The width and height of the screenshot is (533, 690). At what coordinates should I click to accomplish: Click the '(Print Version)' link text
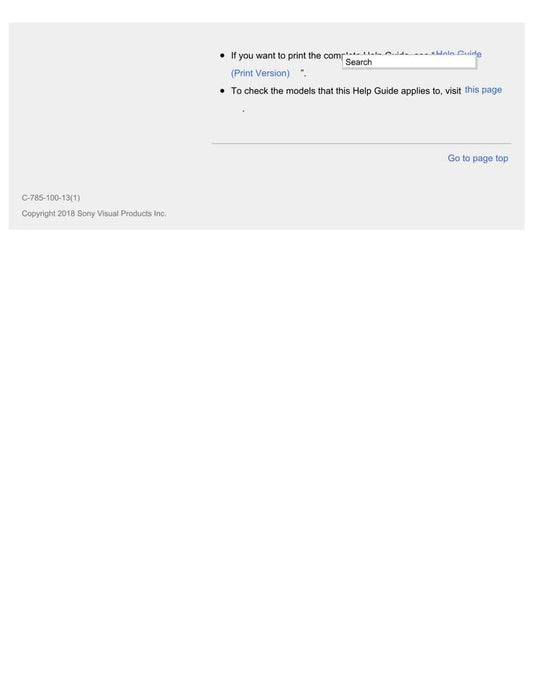coord(260,73)
